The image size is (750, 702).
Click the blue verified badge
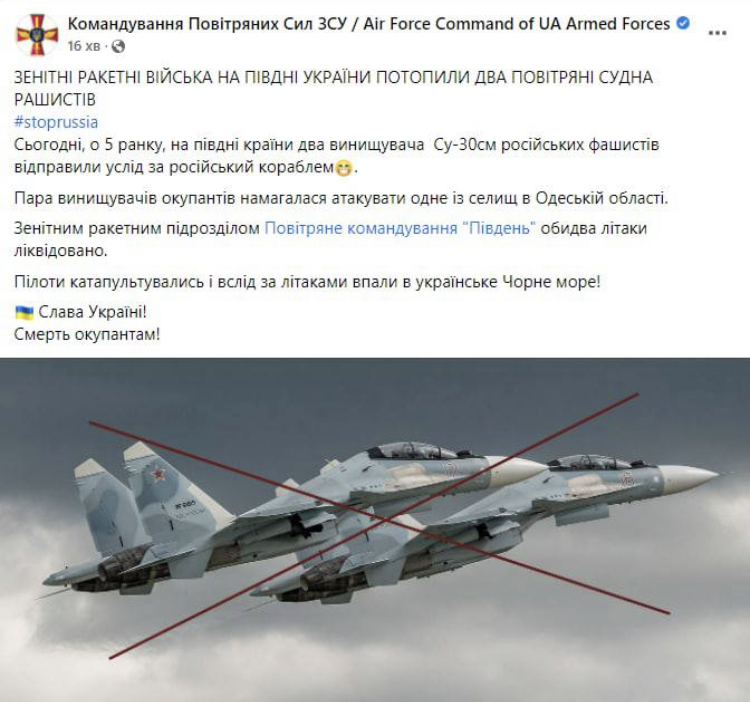click(683, 23)
